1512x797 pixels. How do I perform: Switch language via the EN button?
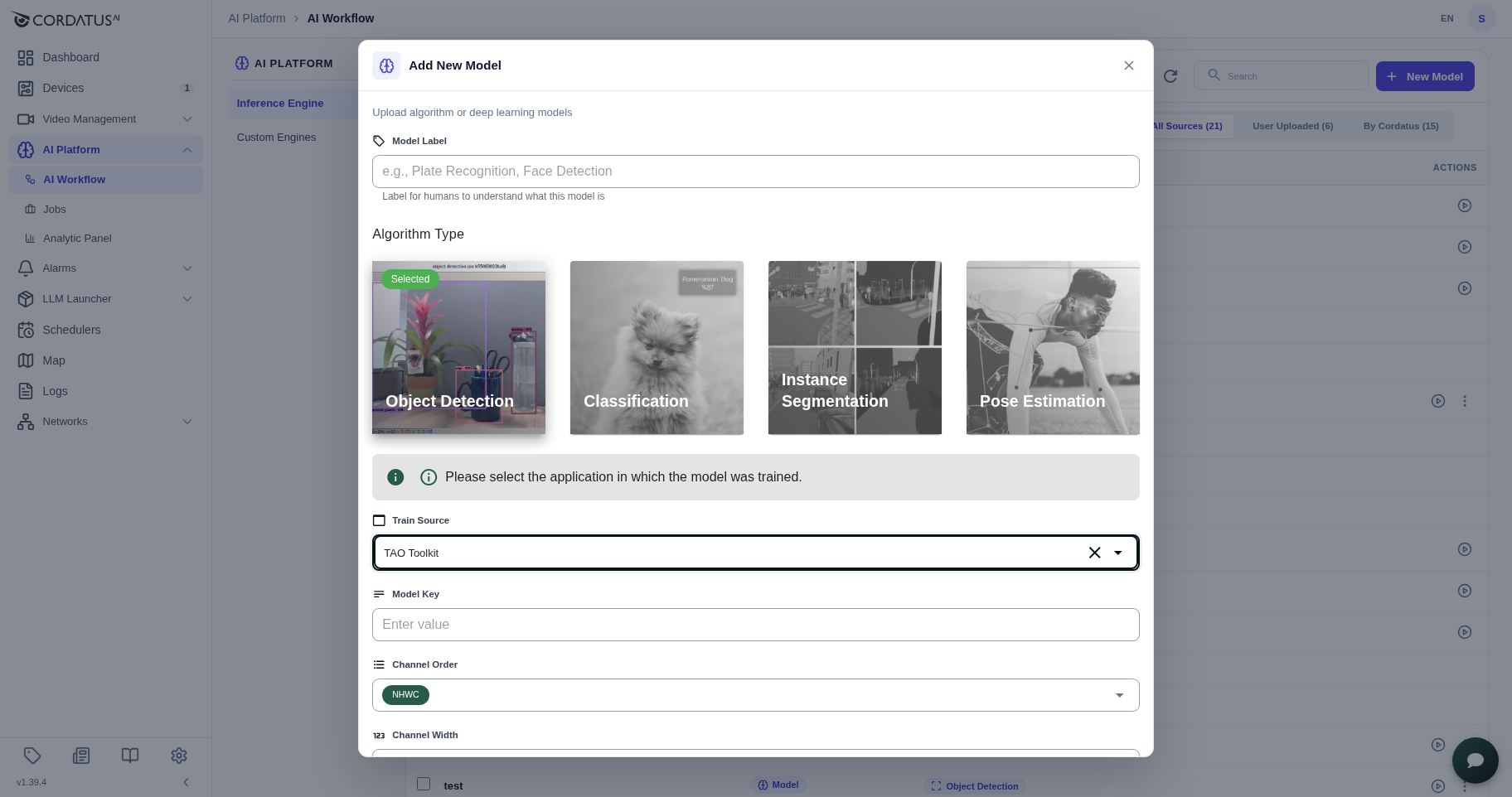coord(1447,18)
